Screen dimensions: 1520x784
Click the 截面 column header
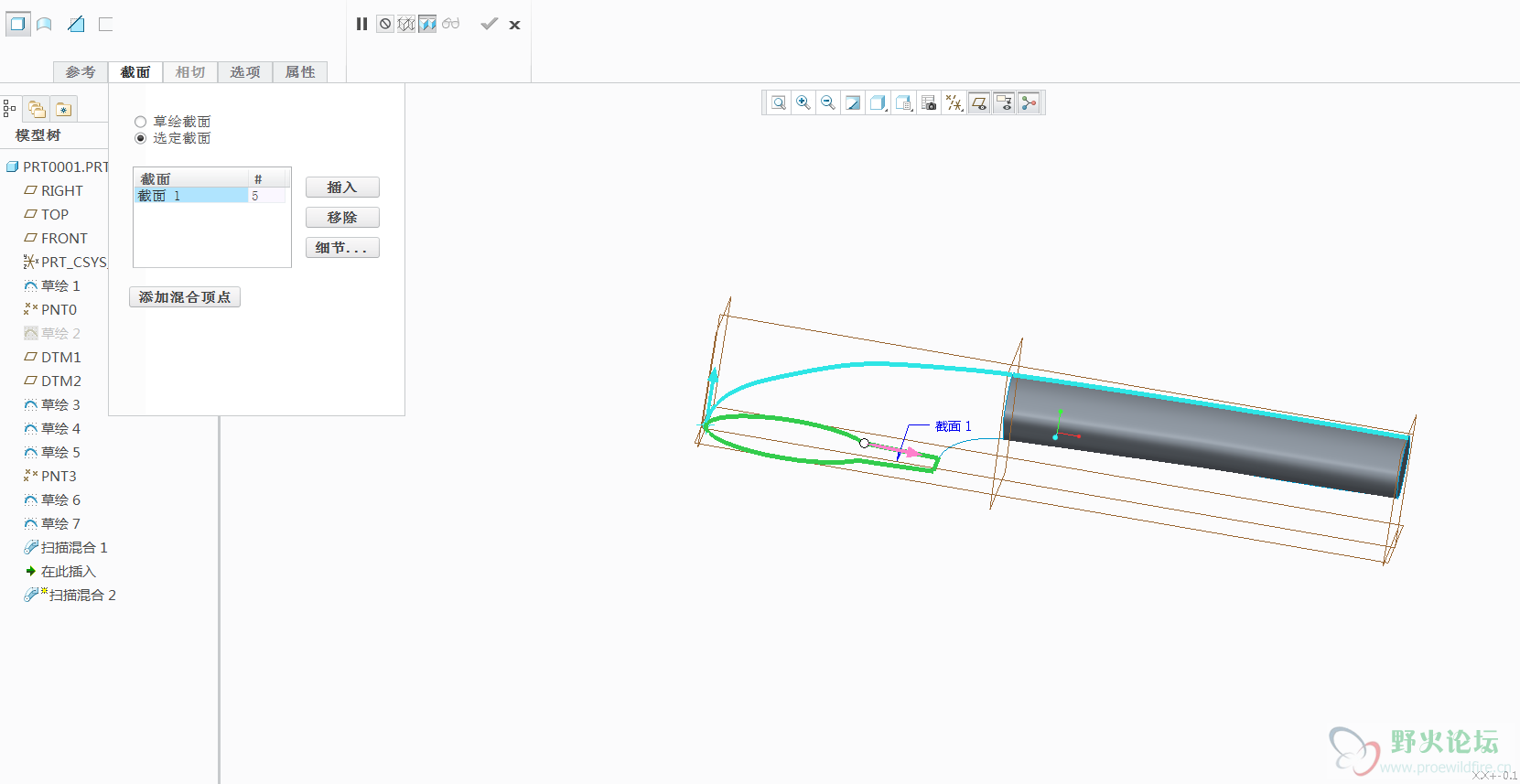(191, 178)
